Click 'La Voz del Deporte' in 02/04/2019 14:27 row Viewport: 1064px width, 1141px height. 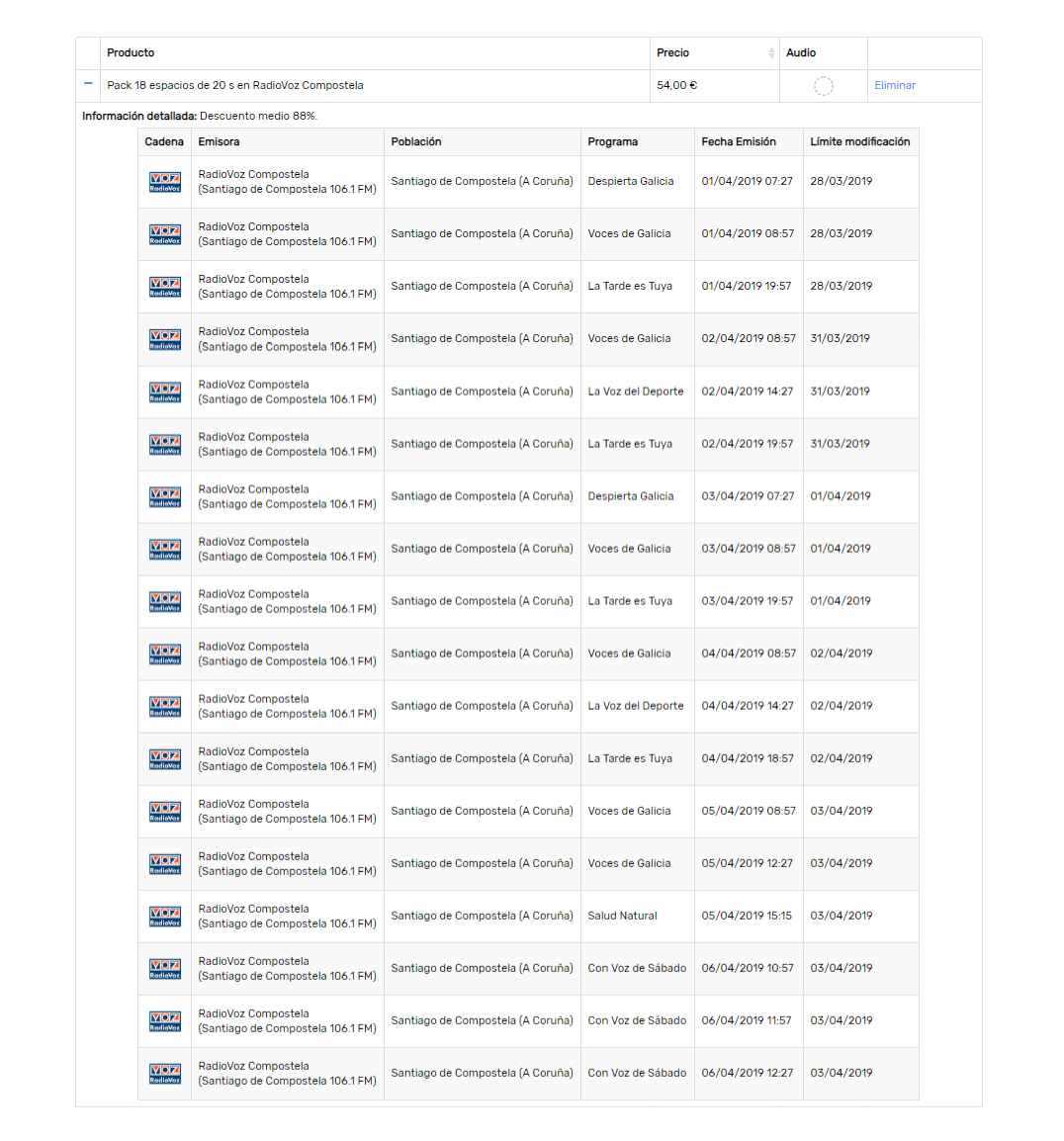636,392
